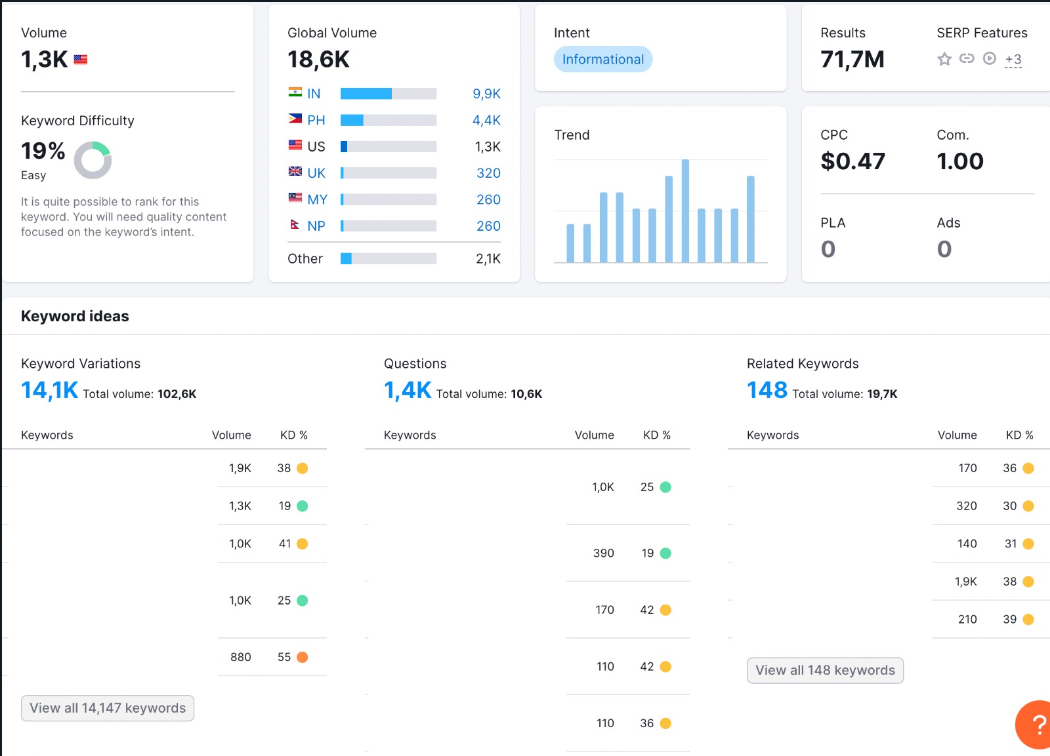Open the 14,1K Keyword Variations count
The width and height of the screenshot is (1050, 756).
tap(50, 390)
